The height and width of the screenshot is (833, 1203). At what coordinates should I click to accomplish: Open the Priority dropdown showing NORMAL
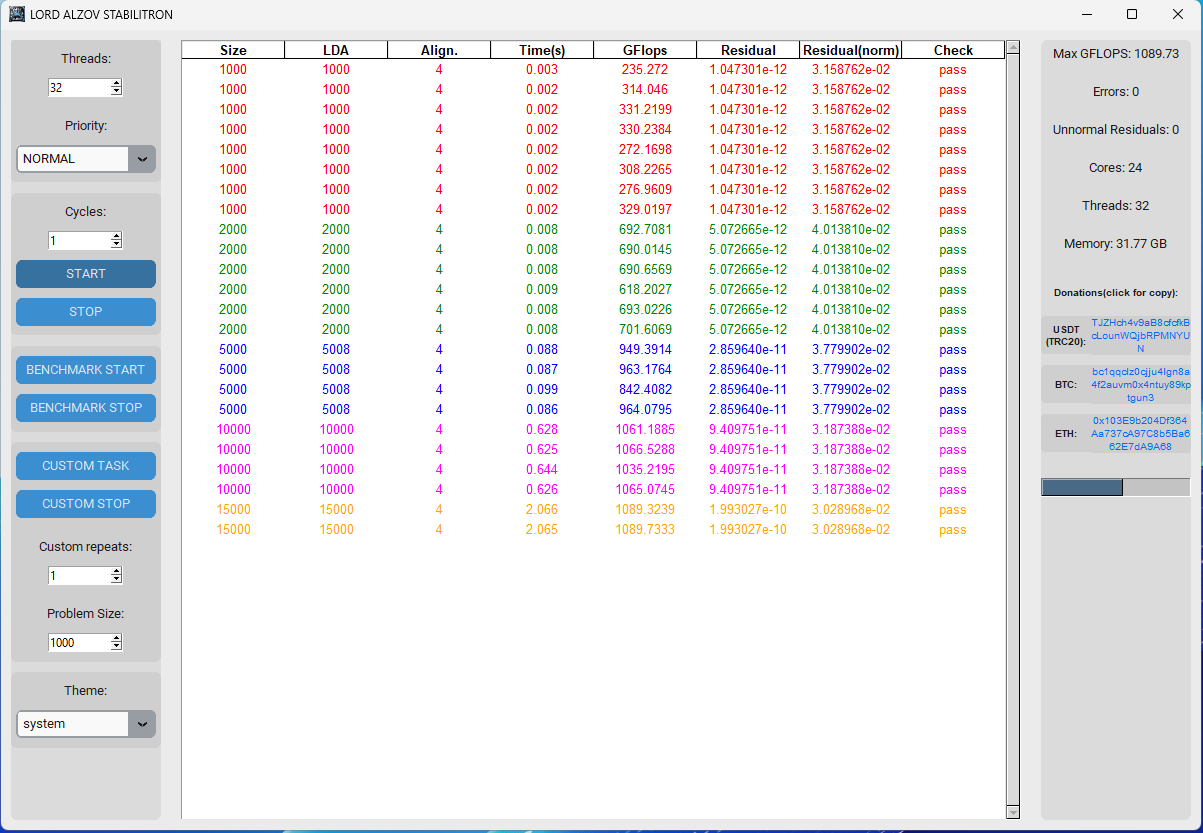click(86, 159)
